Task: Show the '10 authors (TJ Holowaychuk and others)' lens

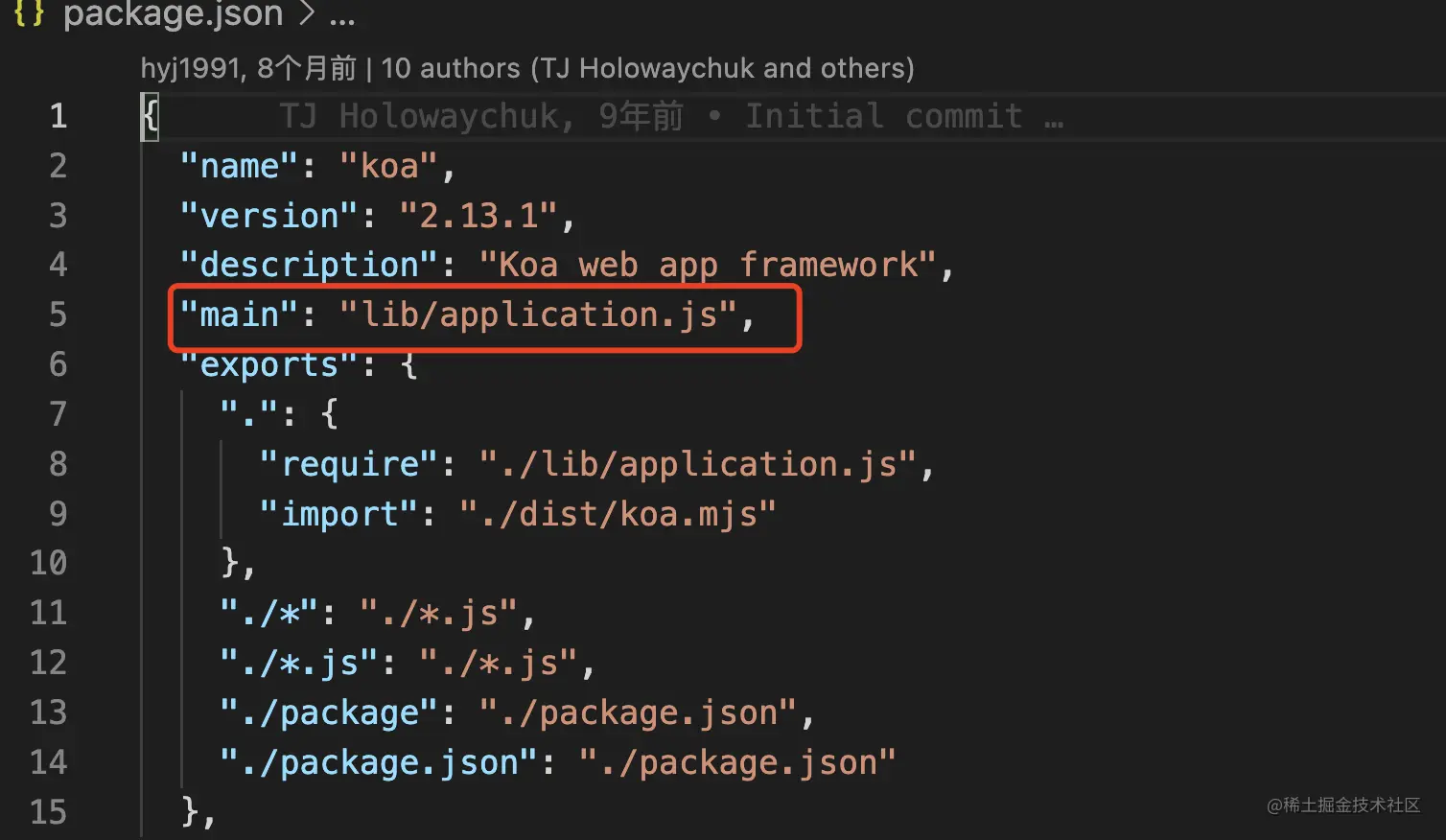Action: coord(648,68)
